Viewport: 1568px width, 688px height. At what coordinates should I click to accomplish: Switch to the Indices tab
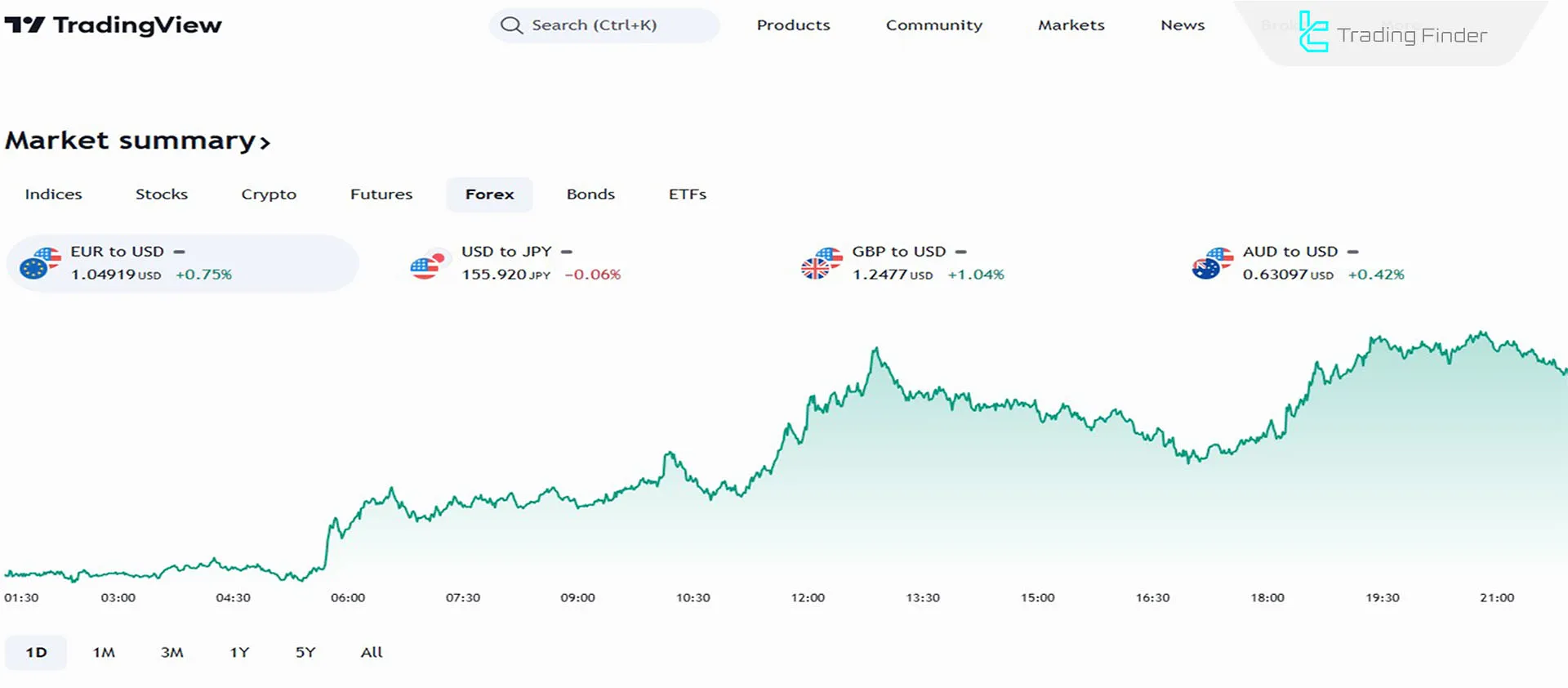[53, 194]
